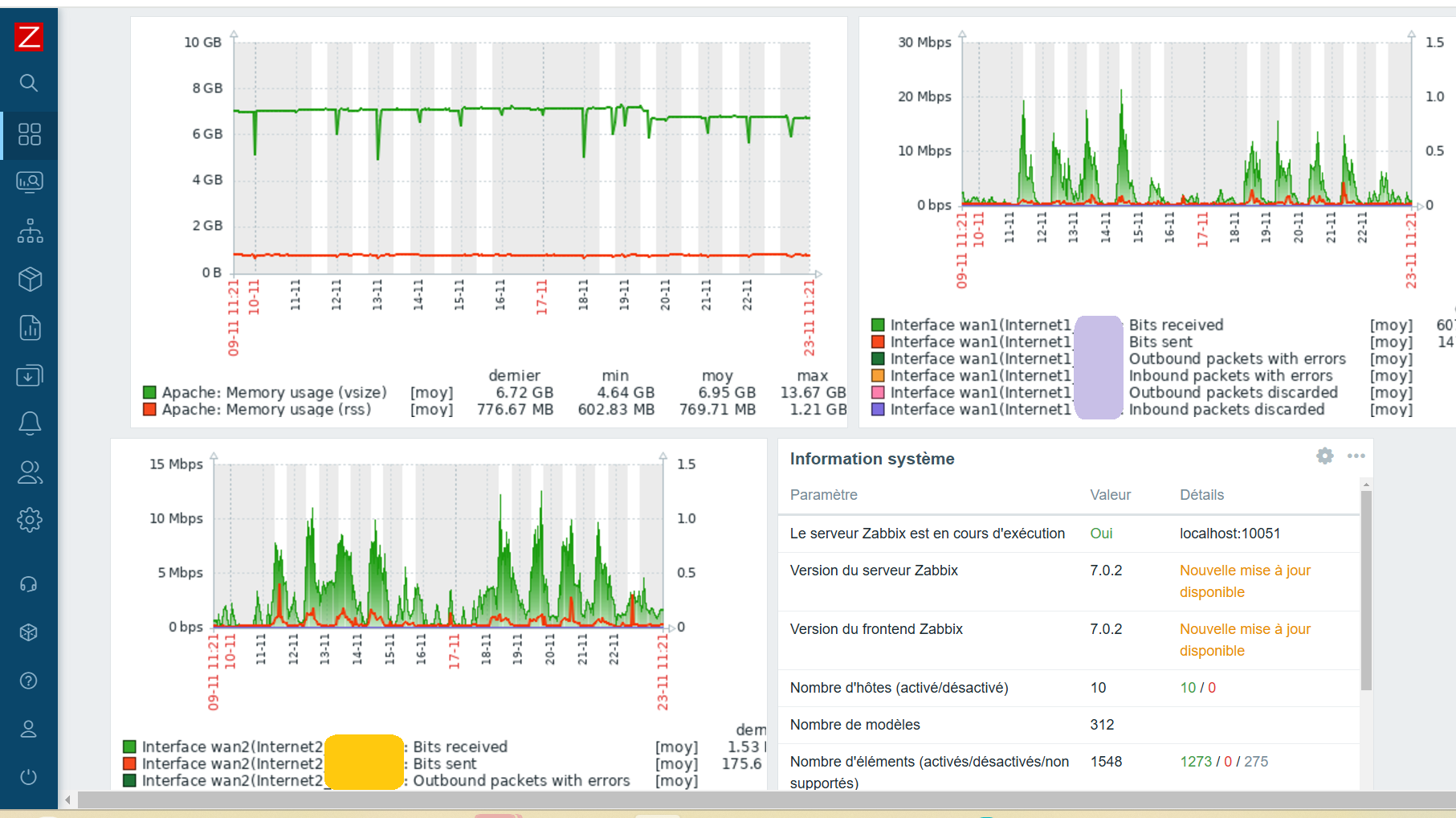The image size is (1456, 818).
Task: Open the Users menu icon
Action: [29, 472]
